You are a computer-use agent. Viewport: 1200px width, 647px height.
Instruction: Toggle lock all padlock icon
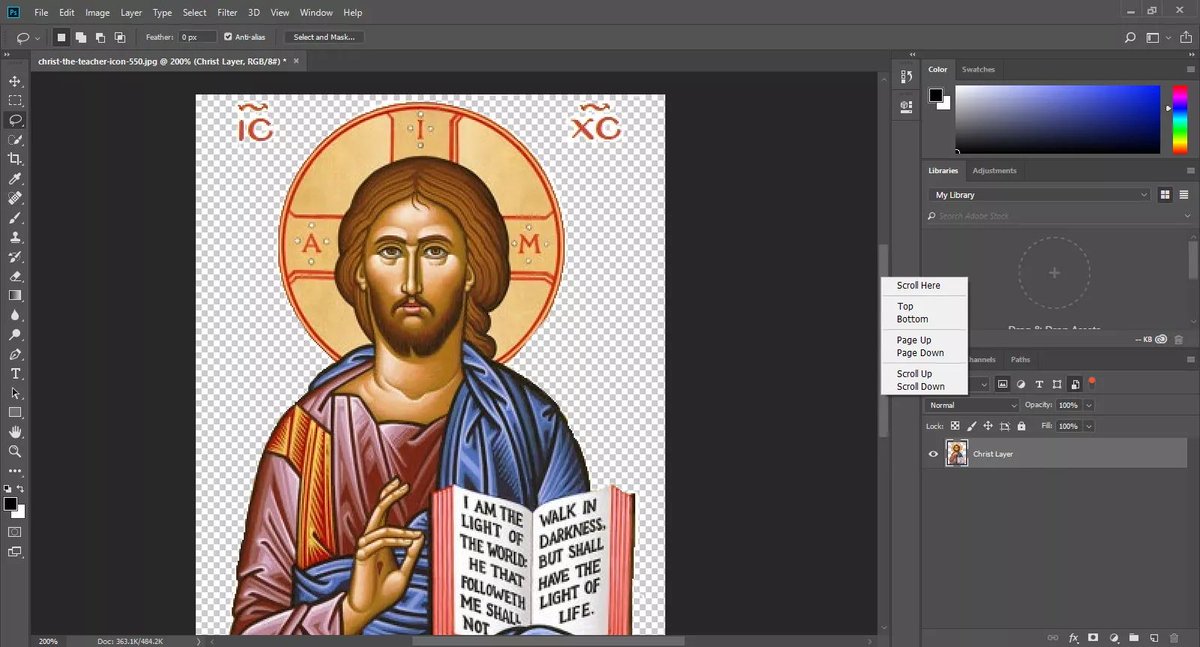(x=1021, y=426)
